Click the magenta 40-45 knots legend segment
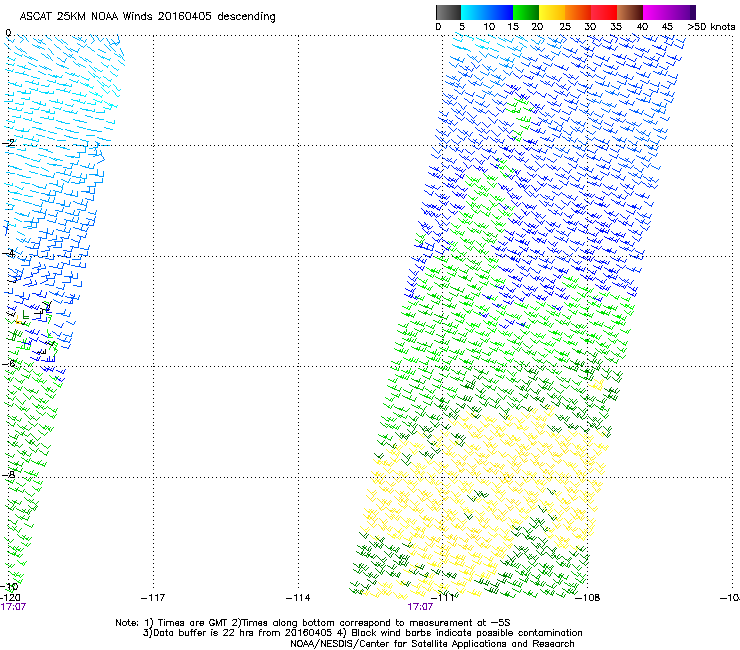The width and height of the screenshot is (740, 650). pyautogui.click(x=656, y=12)
